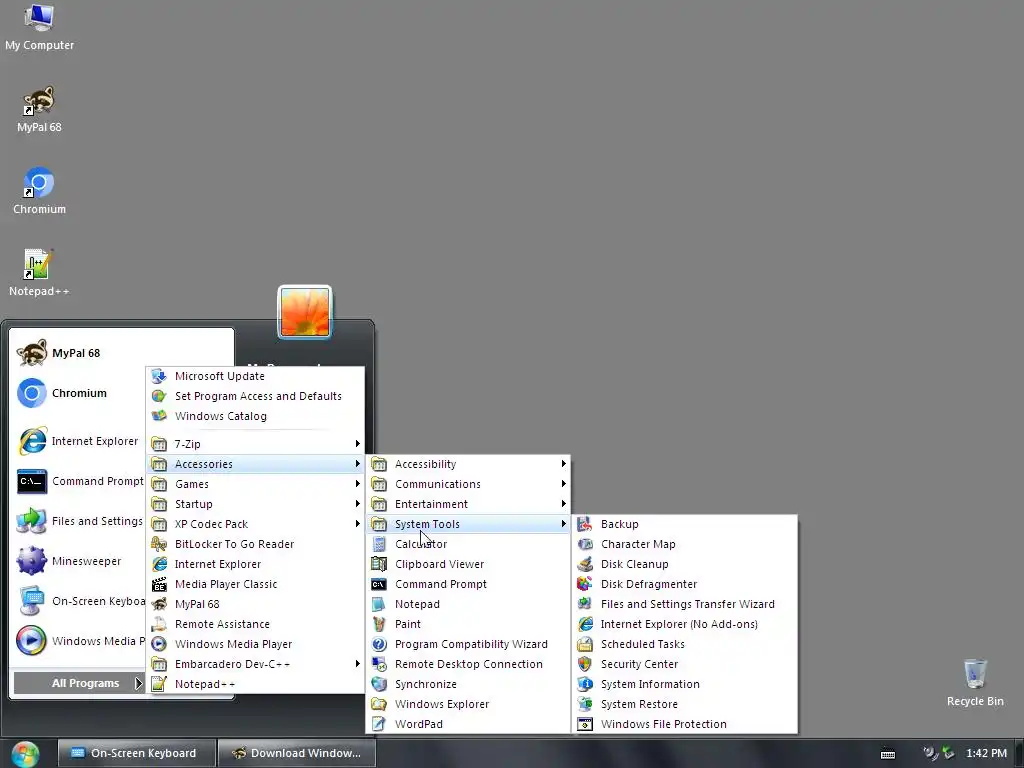1024x768 pixels.
Task: Click the keyboard icon in system tray
Action: coord(888,754)
